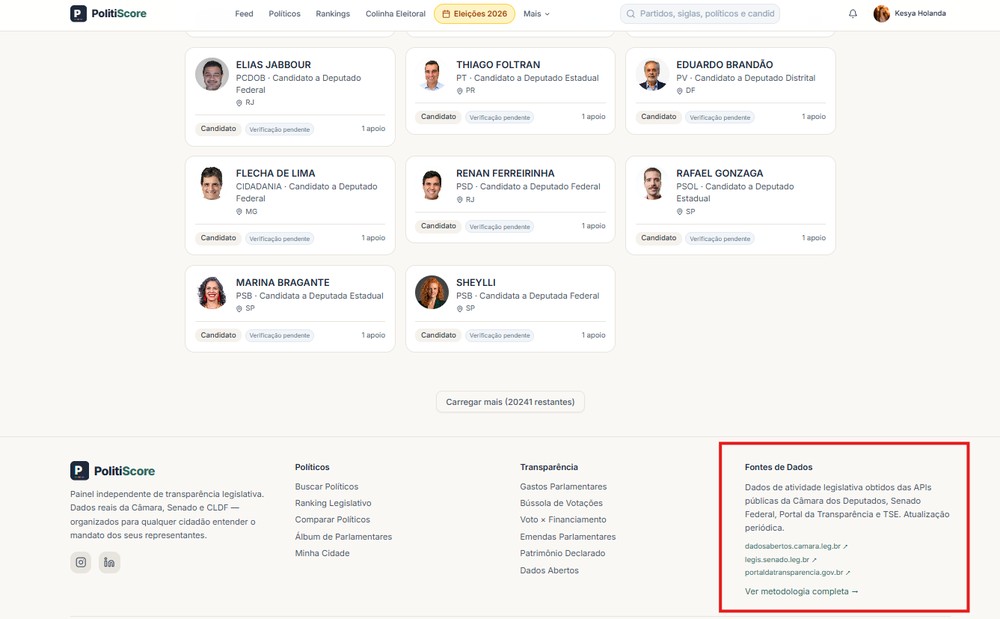Click the MARINA BRAGANTE name

click(283, 282)
